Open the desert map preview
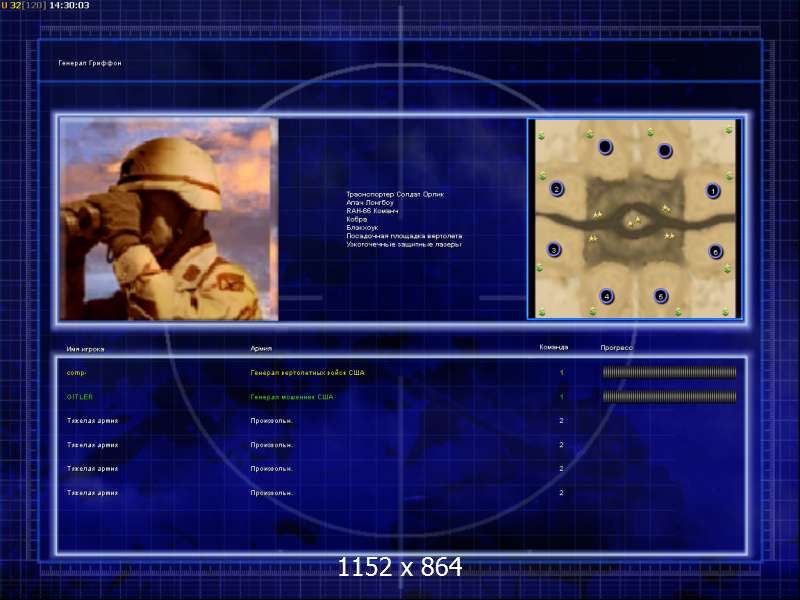The width and height of the screenshot is (800, 600). point(634,219)
